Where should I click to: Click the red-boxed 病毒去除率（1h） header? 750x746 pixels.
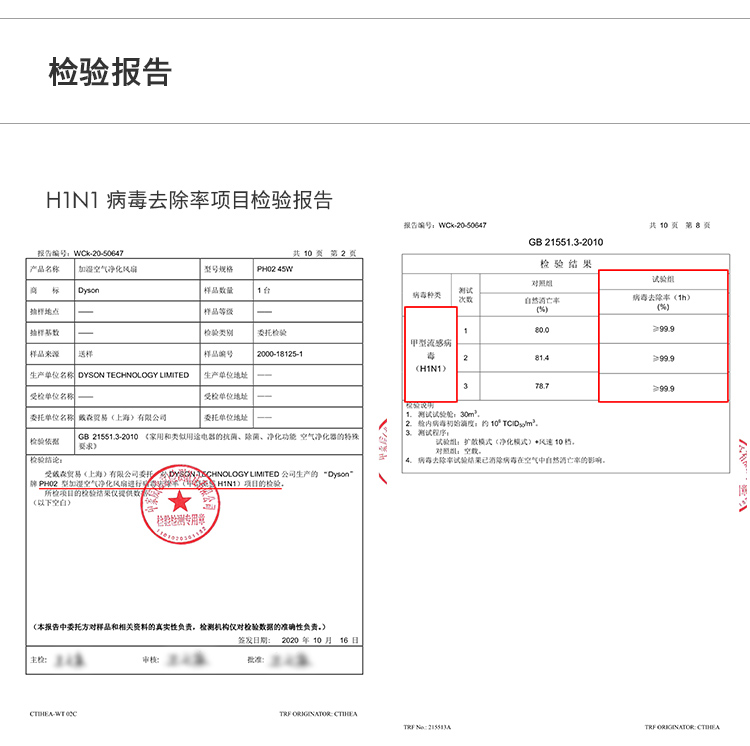point(662,302)
